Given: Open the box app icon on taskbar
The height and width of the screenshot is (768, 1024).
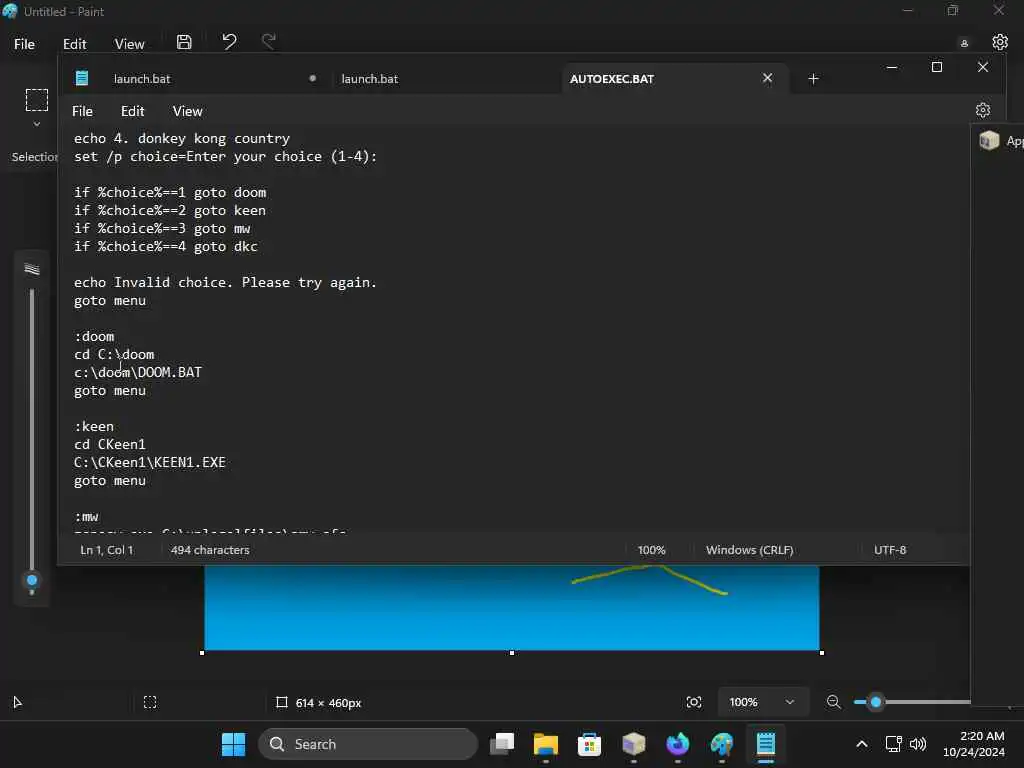Looking at the screenshot, I should (x=633, y=744).
